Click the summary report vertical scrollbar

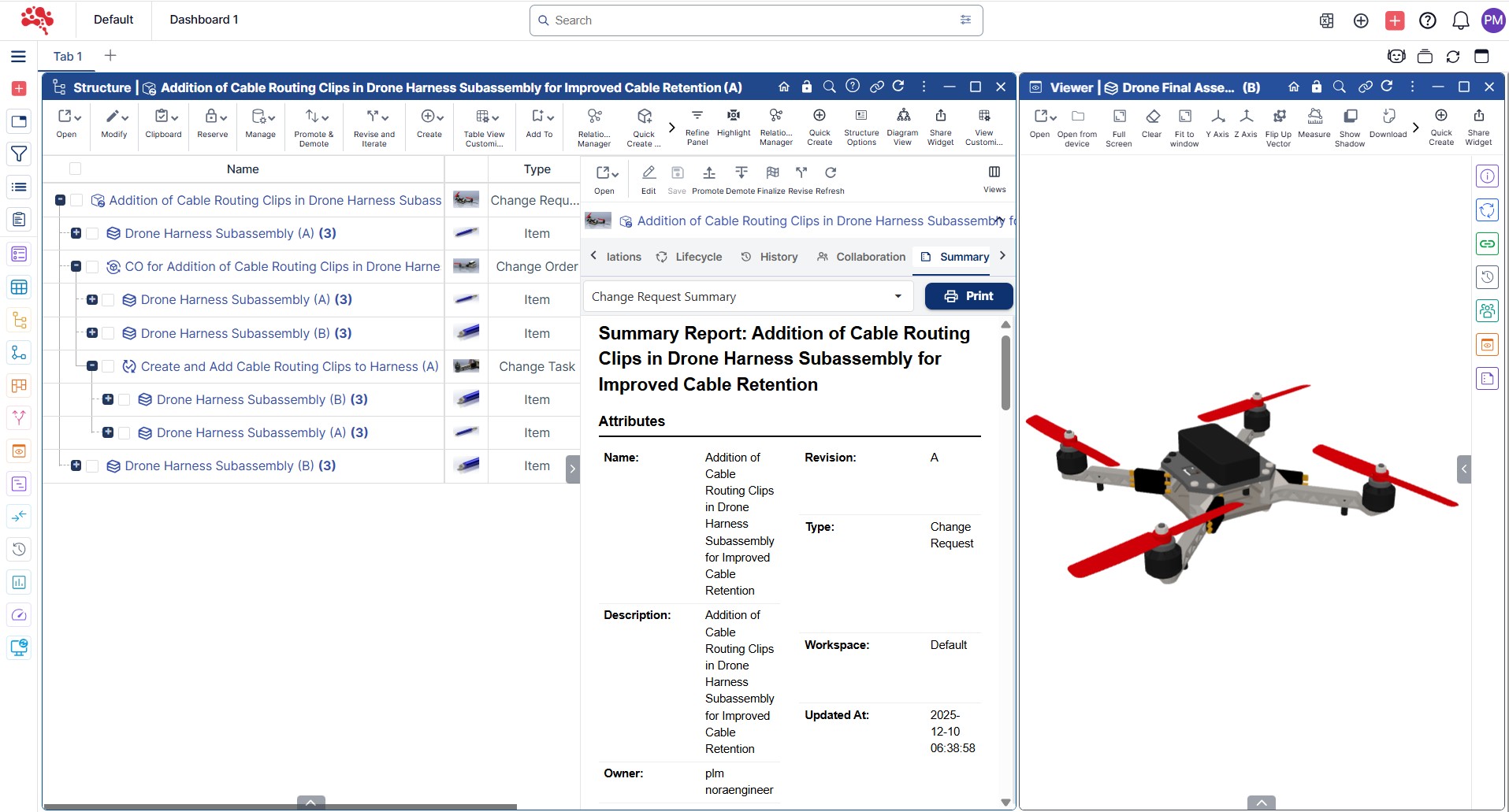1005,373
